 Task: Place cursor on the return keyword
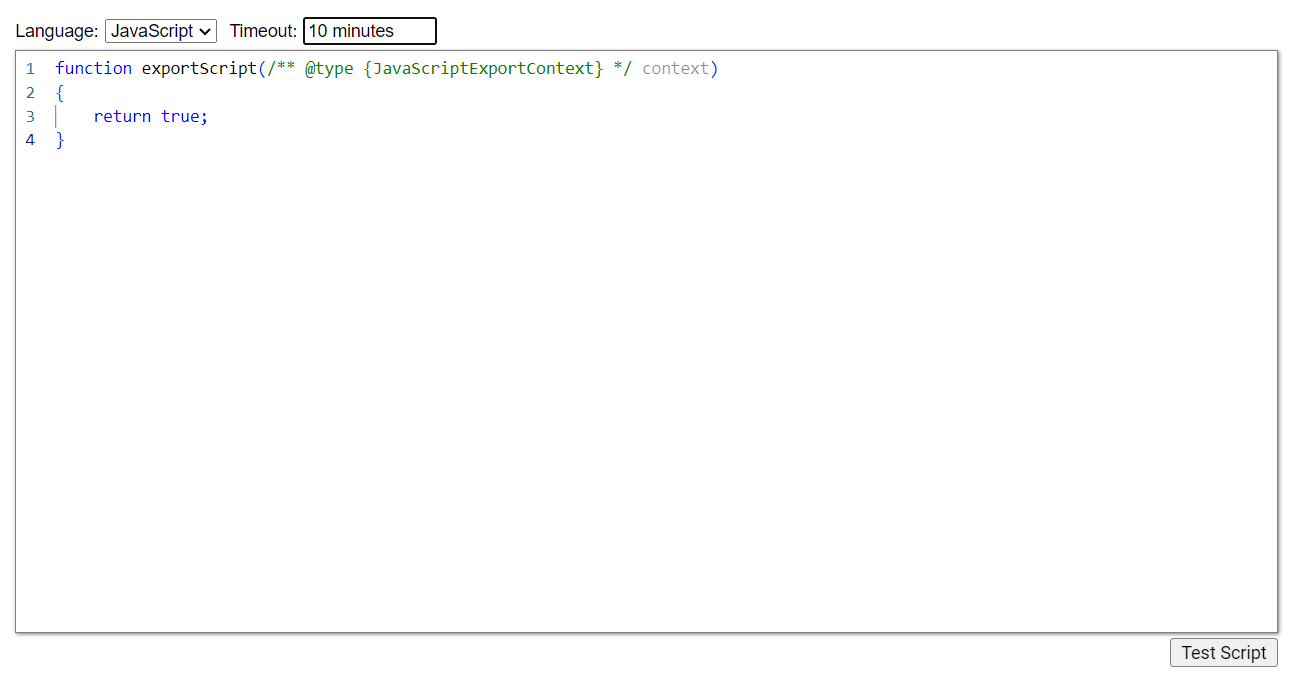click(x=122, y=117)
